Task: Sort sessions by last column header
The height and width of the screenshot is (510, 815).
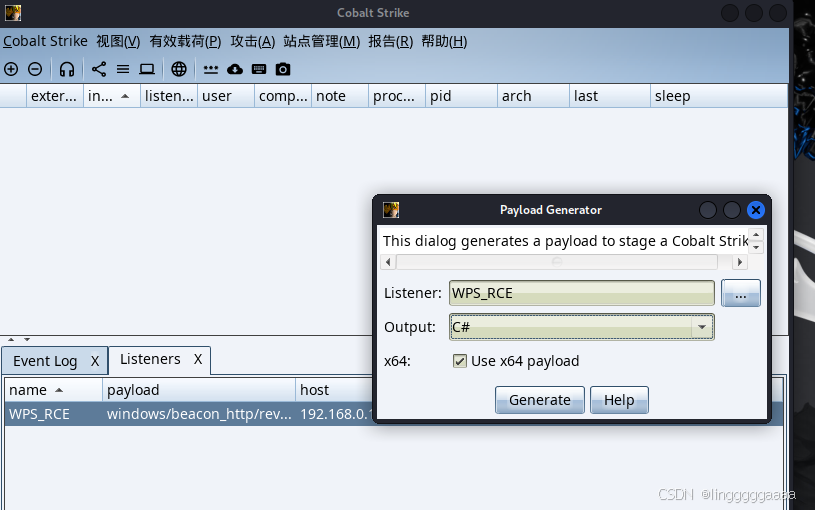Action: [610, 96]
